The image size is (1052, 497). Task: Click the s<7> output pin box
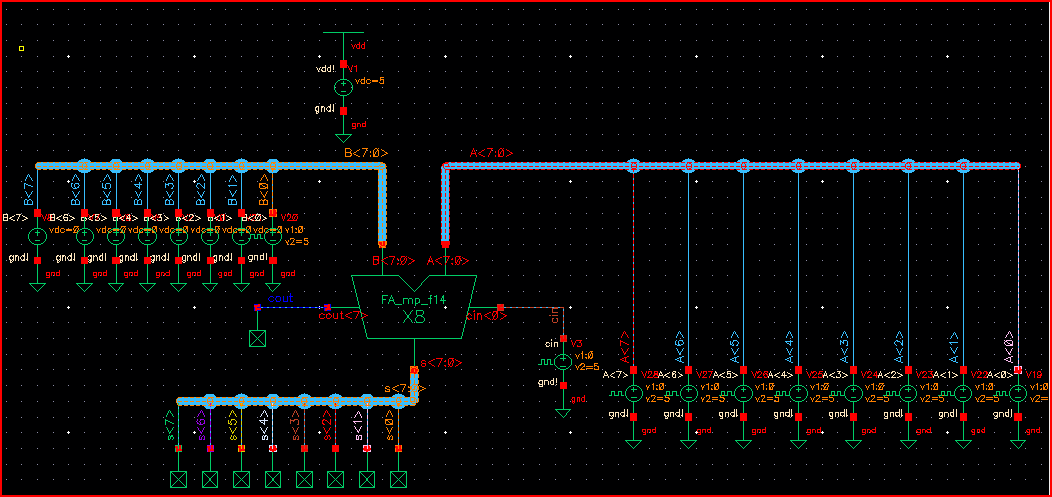point(178,480)
